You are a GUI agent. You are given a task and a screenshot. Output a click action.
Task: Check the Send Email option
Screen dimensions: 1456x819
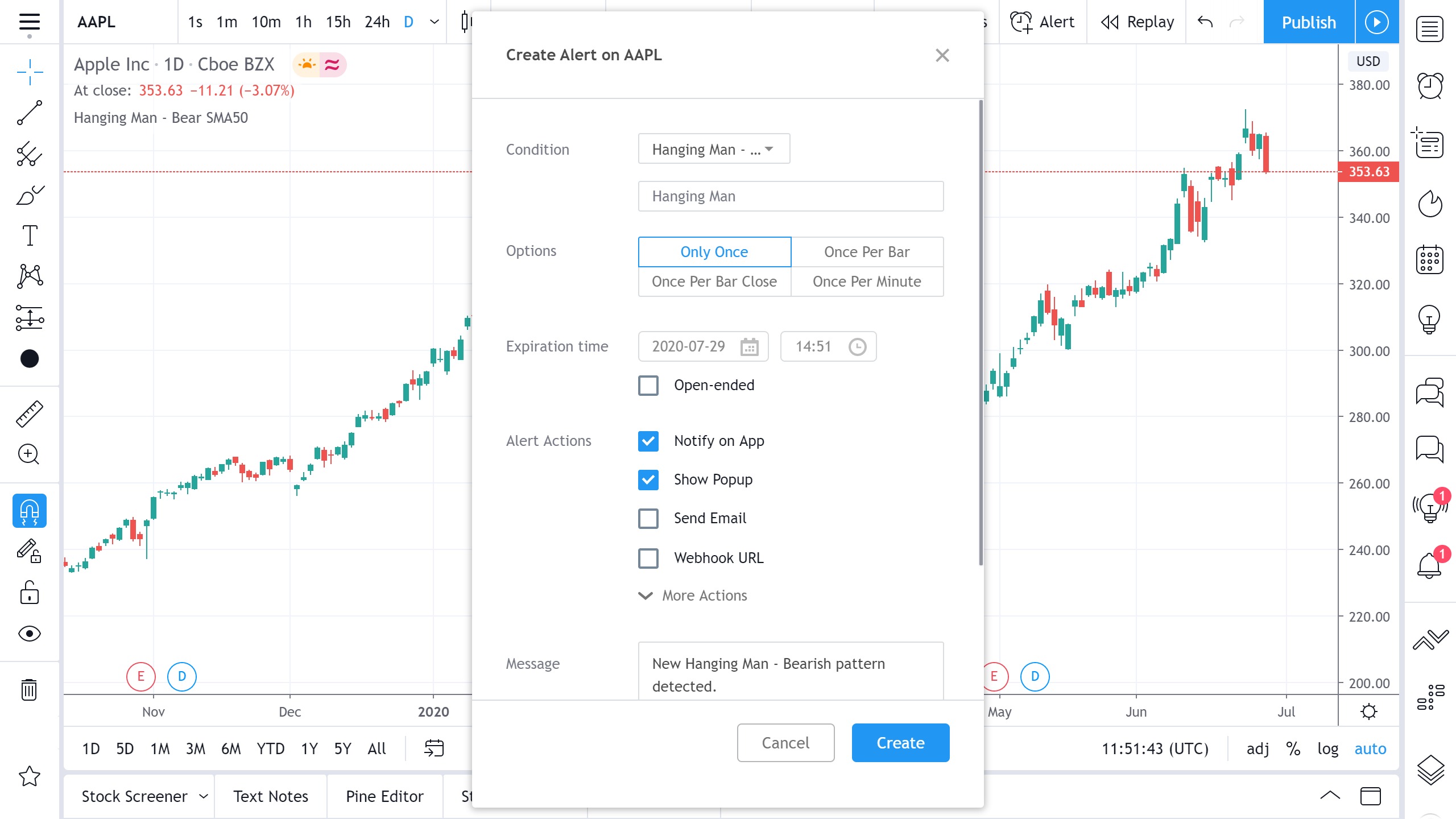coord(648,518)
